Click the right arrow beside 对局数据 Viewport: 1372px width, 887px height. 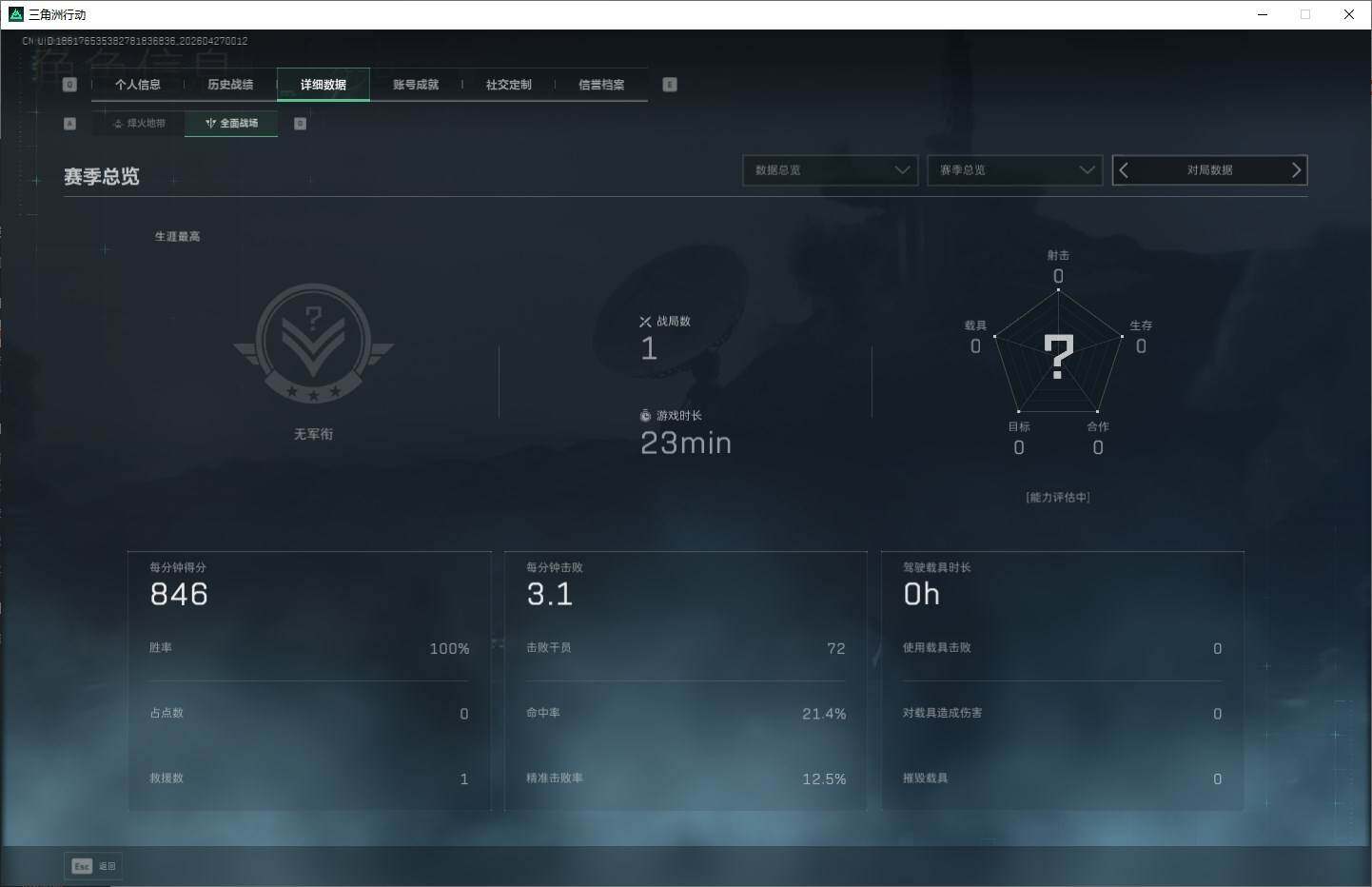[1295, 170]
